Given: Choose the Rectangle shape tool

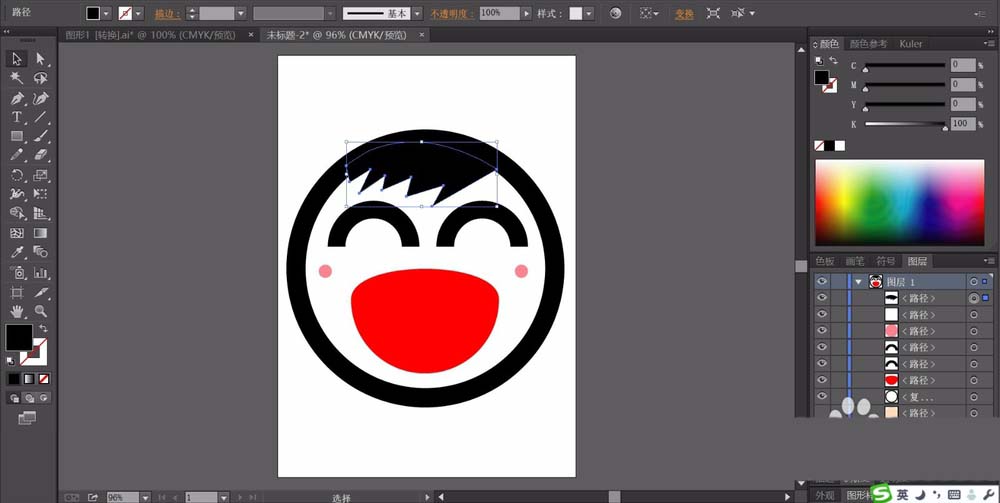Looking at the screenshot, I should [x=17, y=136].
